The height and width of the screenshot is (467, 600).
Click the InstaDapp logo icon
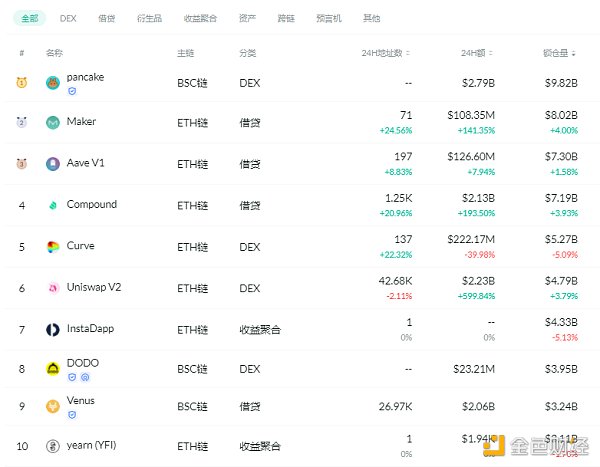pos(52,328)
